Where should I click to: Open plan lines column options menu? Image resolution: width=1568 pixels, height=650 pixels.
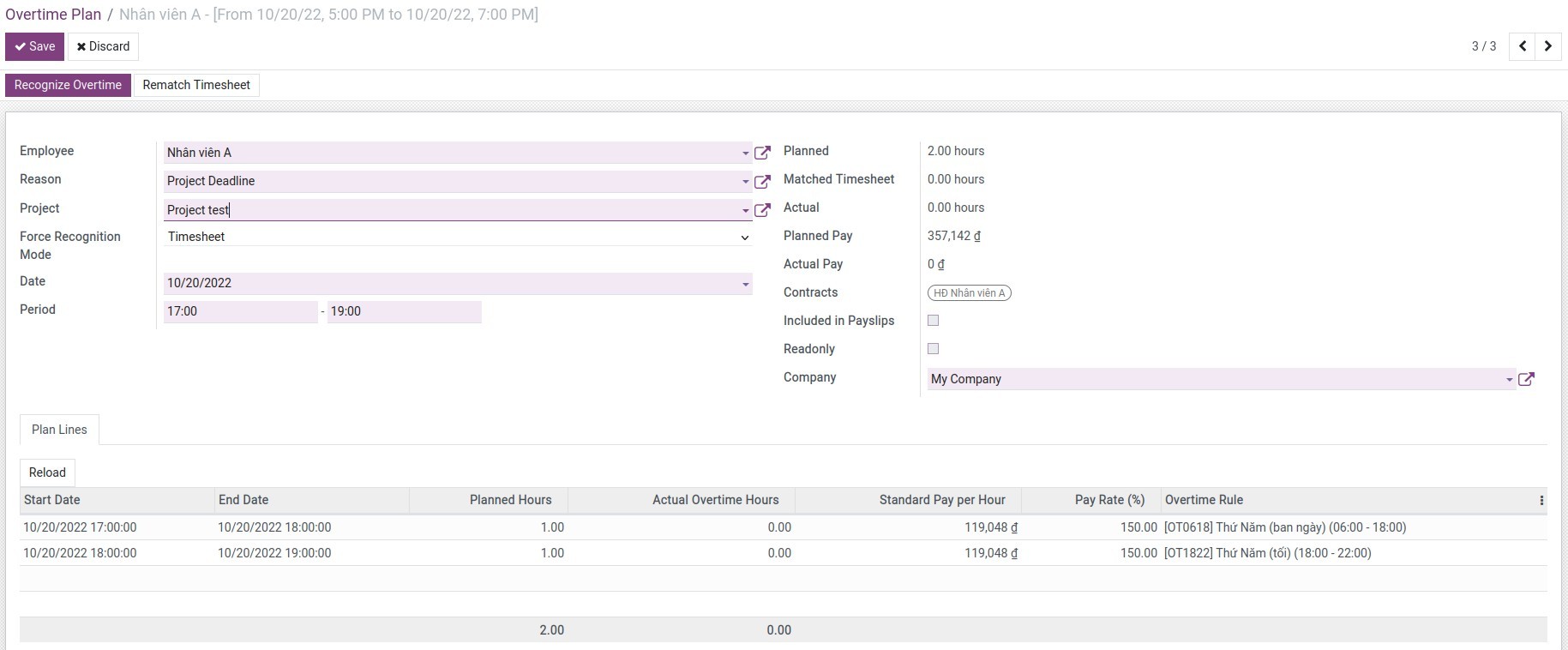[x=1541, y=501]
